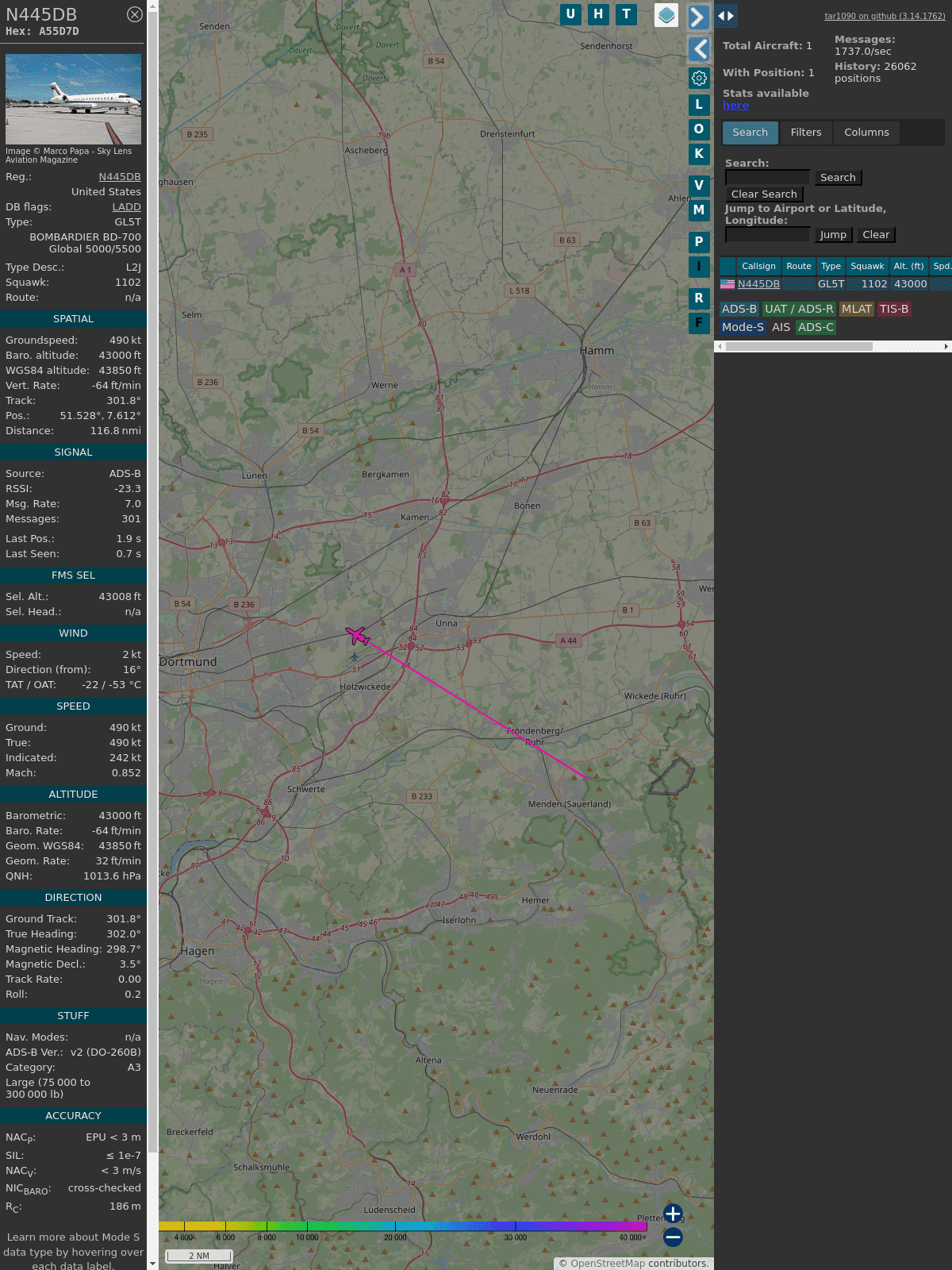Click the H map button
952x1270 pixels.
[598, 14]
